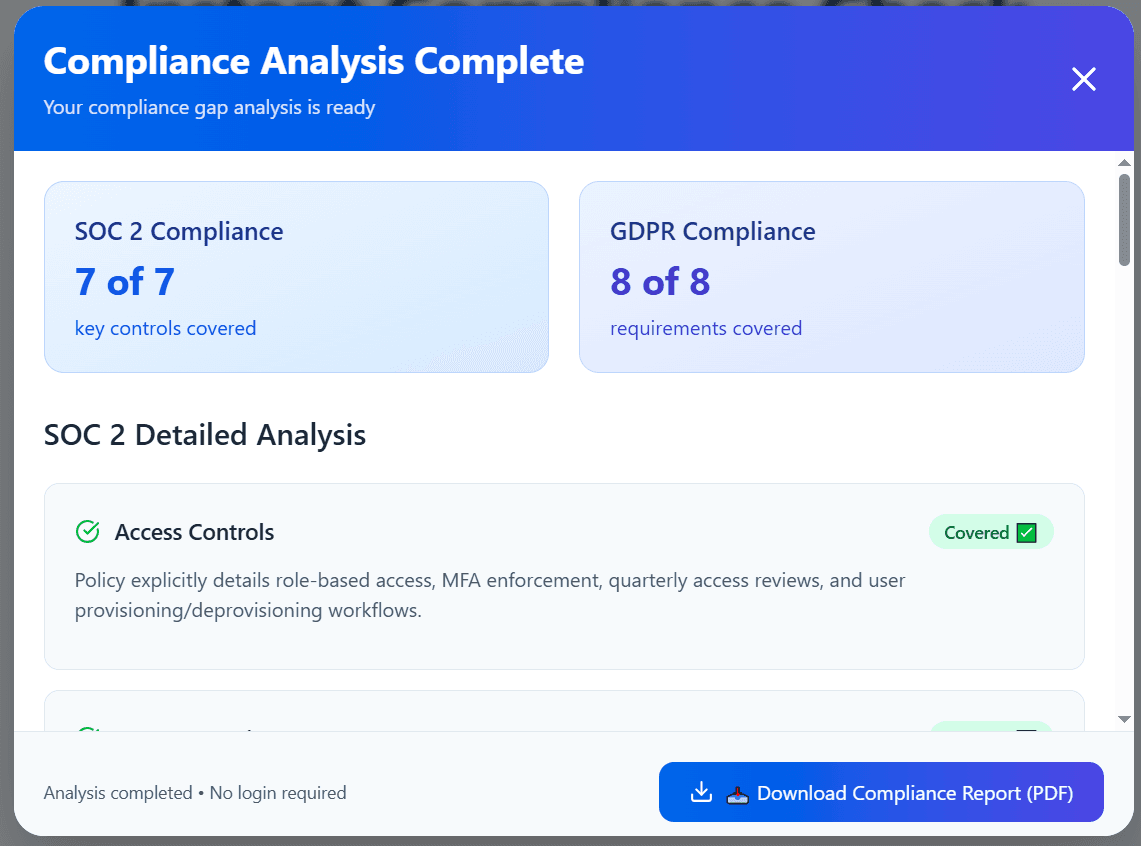Click the scrollbar up arrow
The image size is (1141, 846).
(1124, 162)
